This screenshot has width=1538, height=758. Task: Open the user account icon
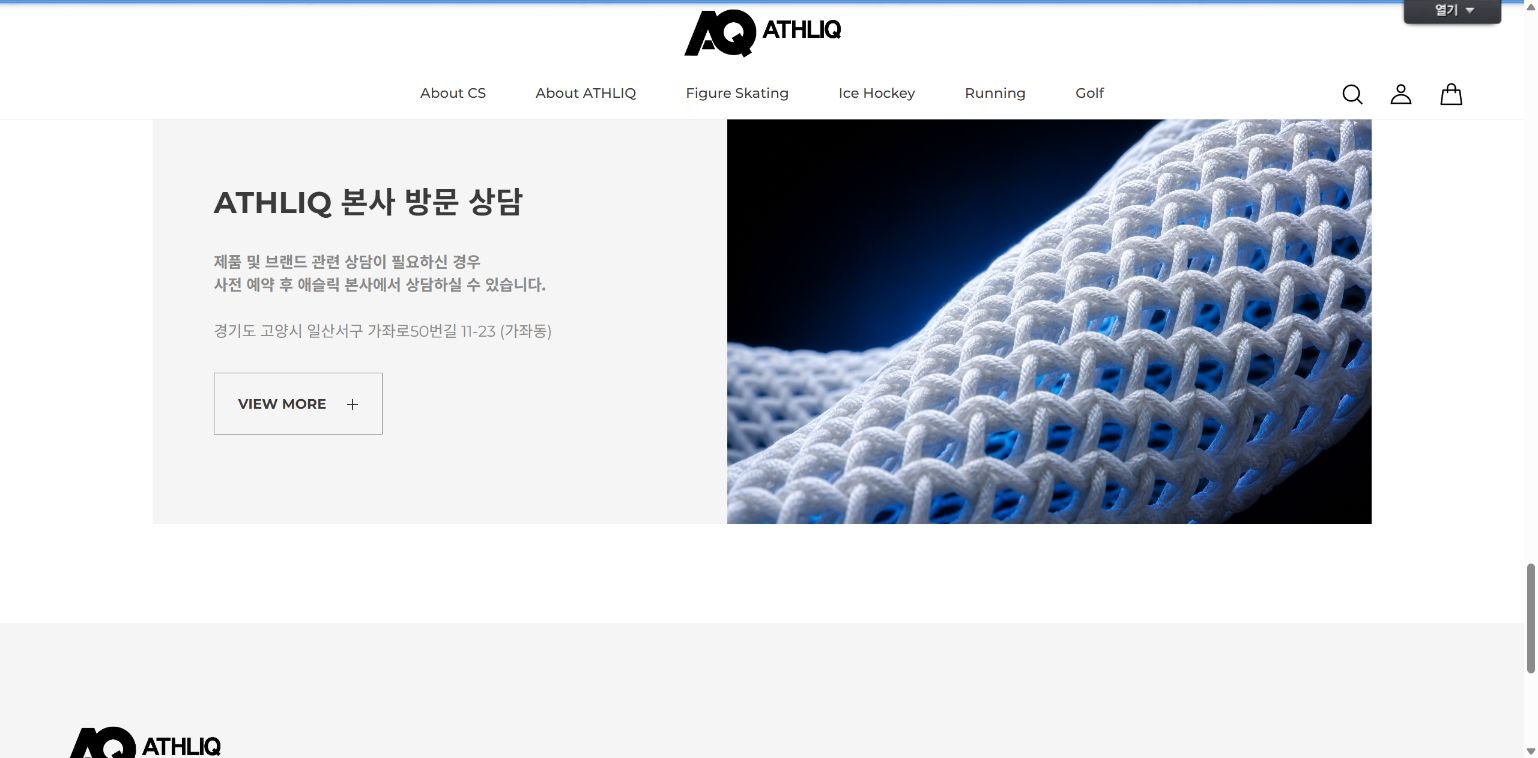pyautogui.click(x=1401, y=94)
